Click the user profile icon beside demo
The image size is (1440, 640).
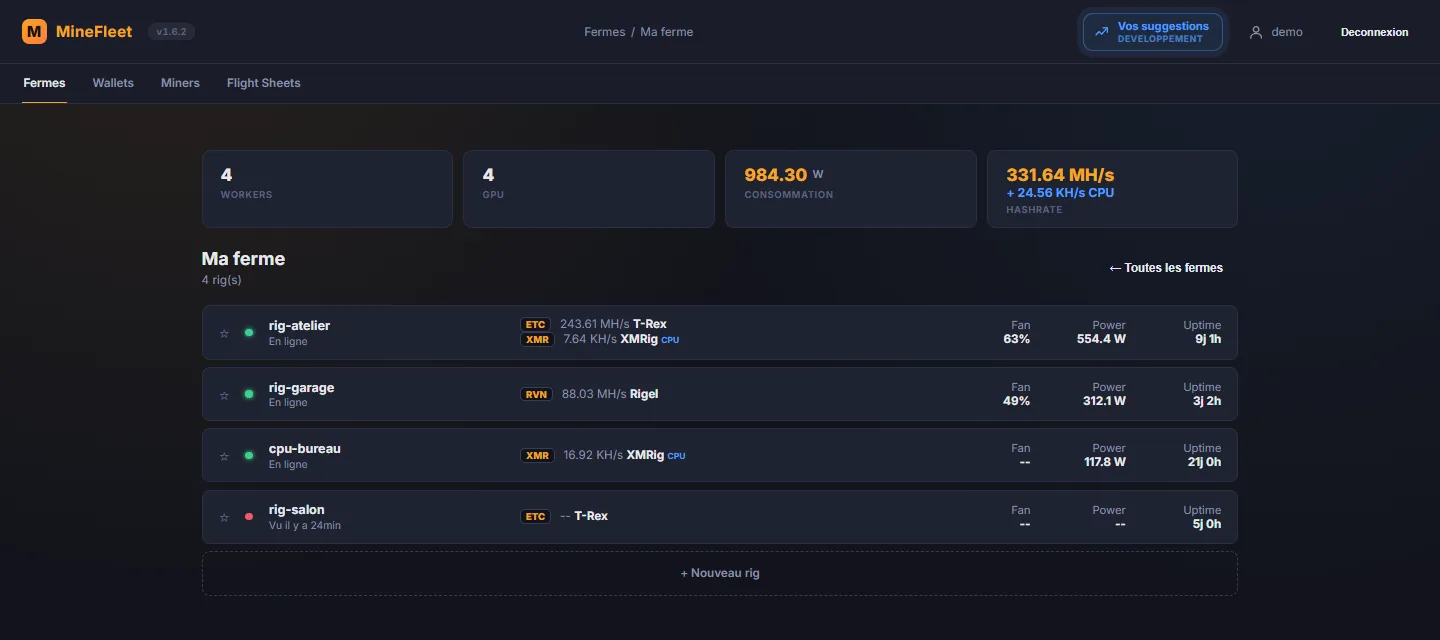click(x=1256, y=32)
